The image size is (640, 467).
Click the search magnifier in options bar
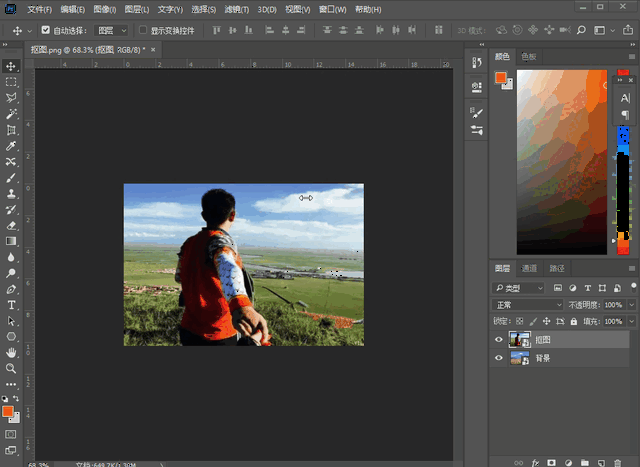[x=581, y=30]
